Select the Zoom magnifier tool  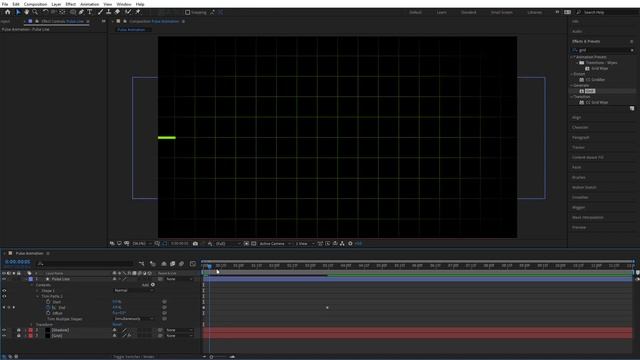(x=35, y=12)
